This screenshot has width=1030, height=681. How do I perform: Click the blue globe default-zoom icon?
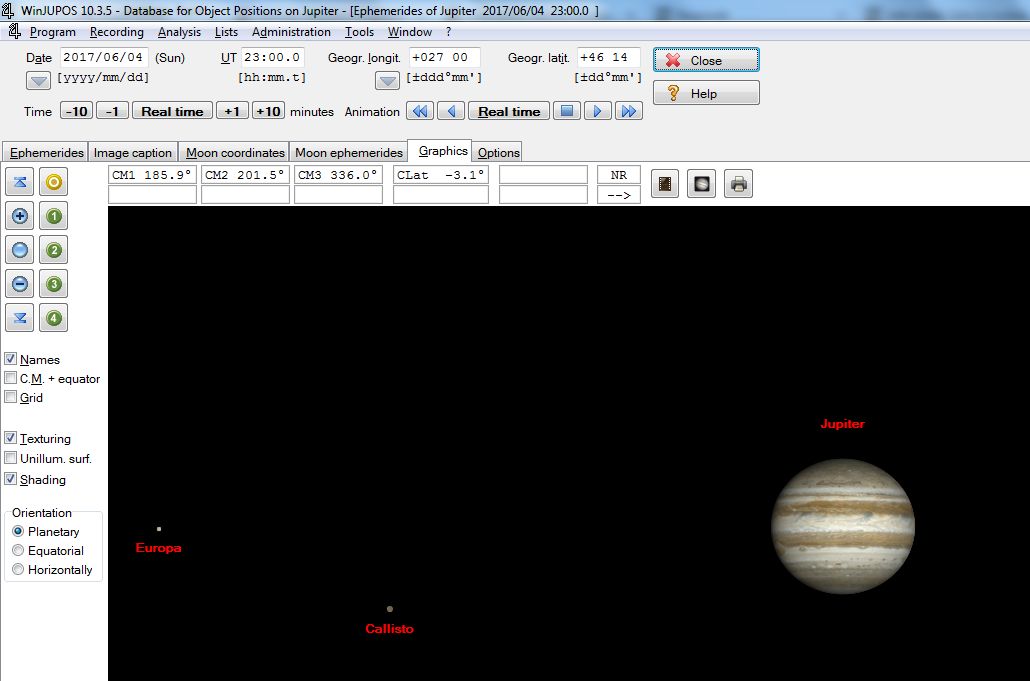[x=20, y=250]
